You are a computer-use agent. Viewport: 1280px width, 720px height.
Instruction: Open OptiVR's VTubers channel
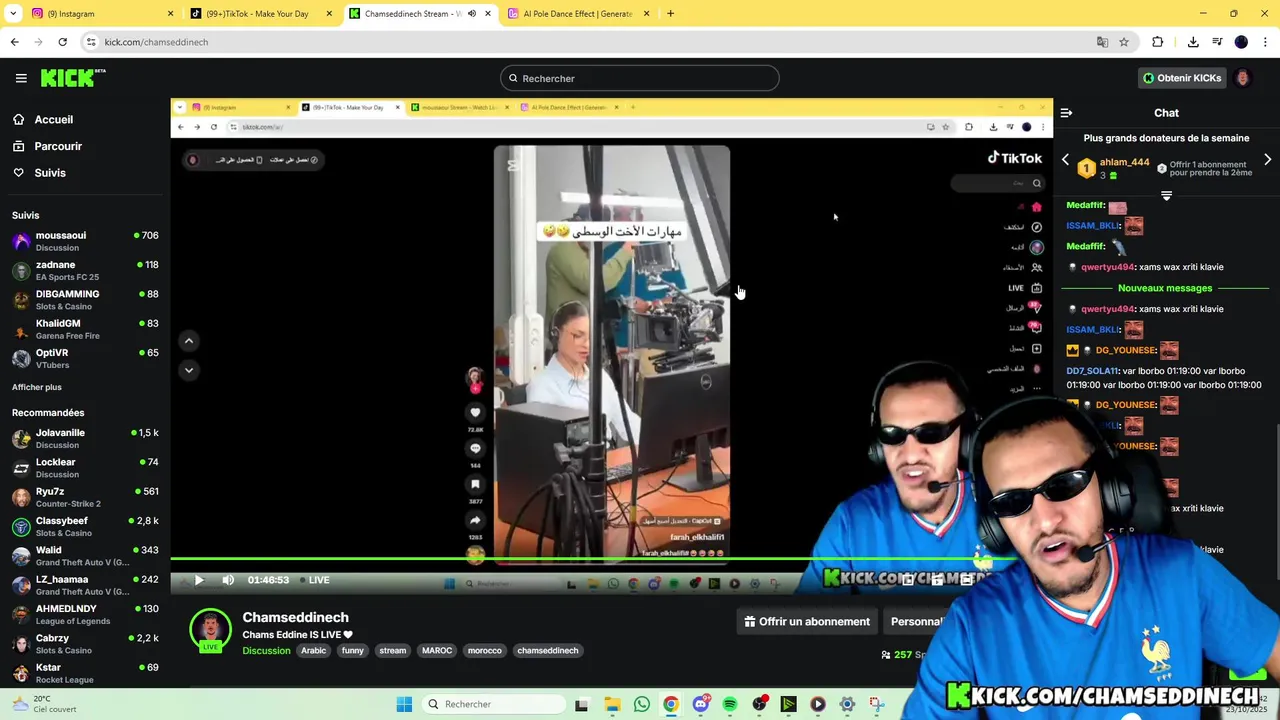point(85,358)
